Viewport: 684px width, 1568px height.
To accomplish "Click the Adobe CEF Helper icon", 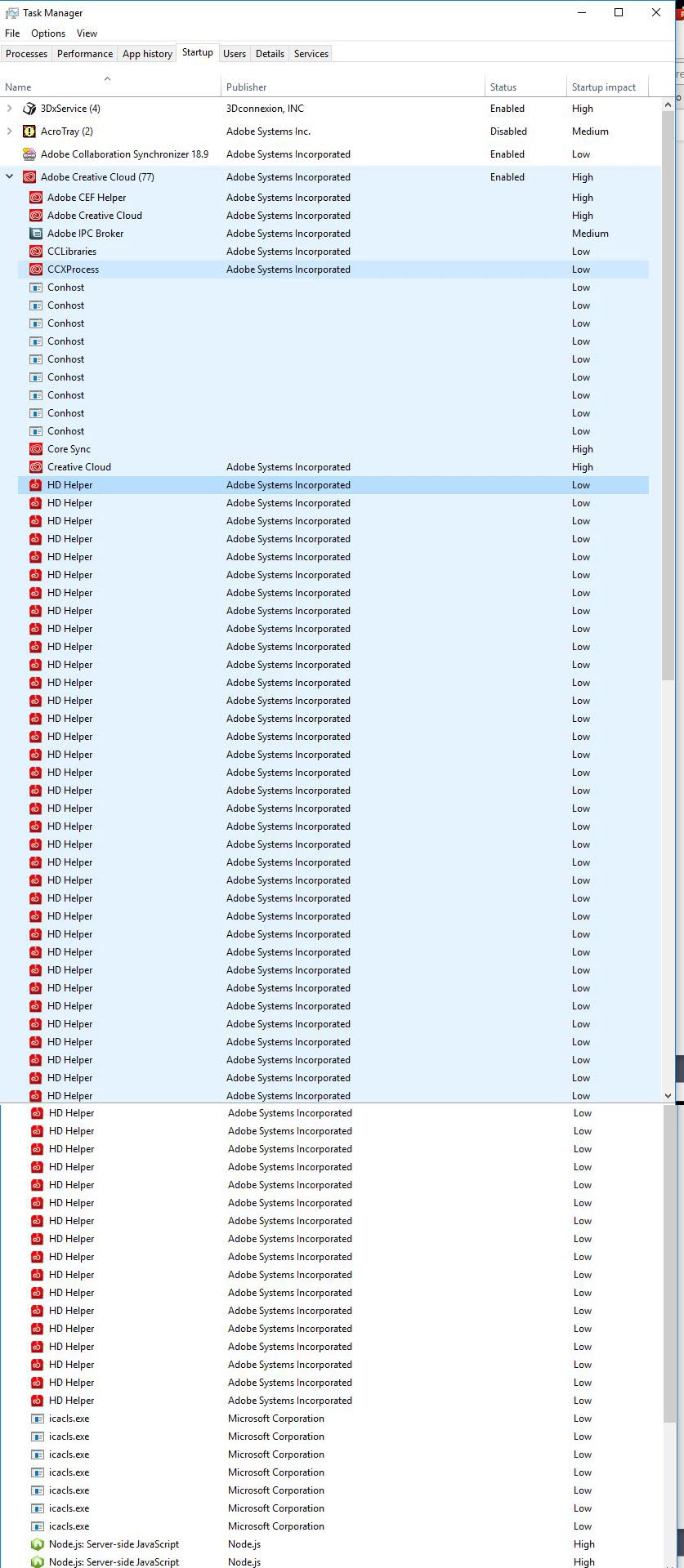I will coord(36,198).
